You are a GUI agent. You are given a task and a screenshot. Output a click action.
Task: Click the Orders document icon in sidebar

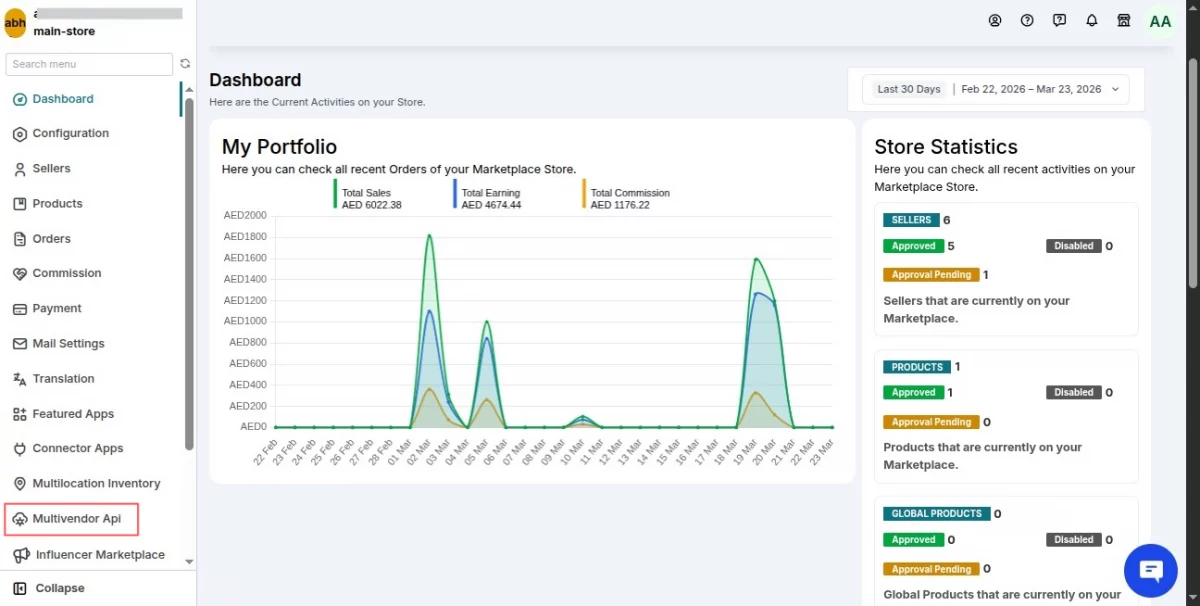tap(20, 239)
